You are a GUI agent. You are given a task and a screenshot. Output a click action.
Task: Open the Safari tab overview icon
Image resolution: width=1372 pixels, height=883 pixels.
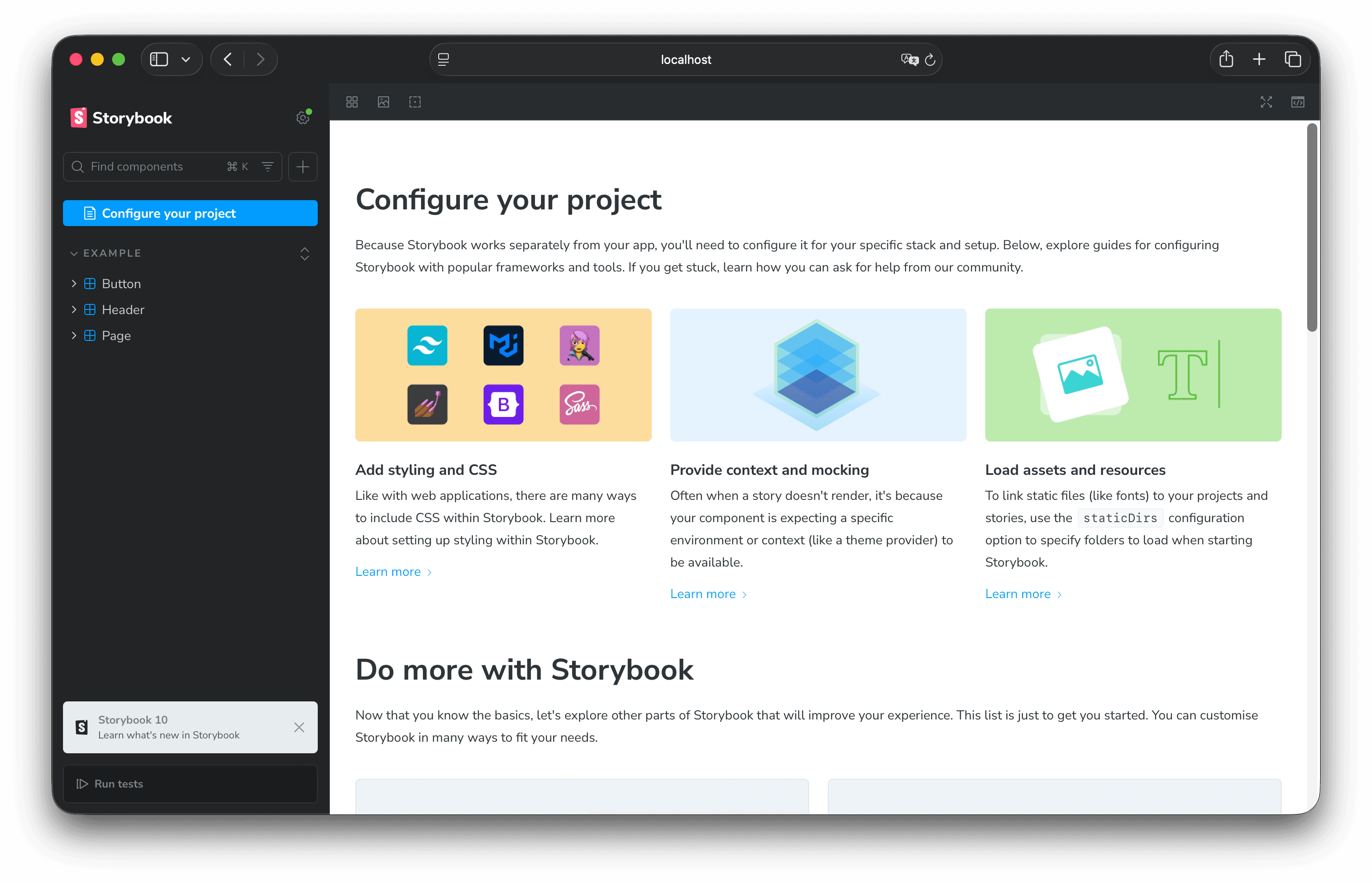(x=1293, y=59)
